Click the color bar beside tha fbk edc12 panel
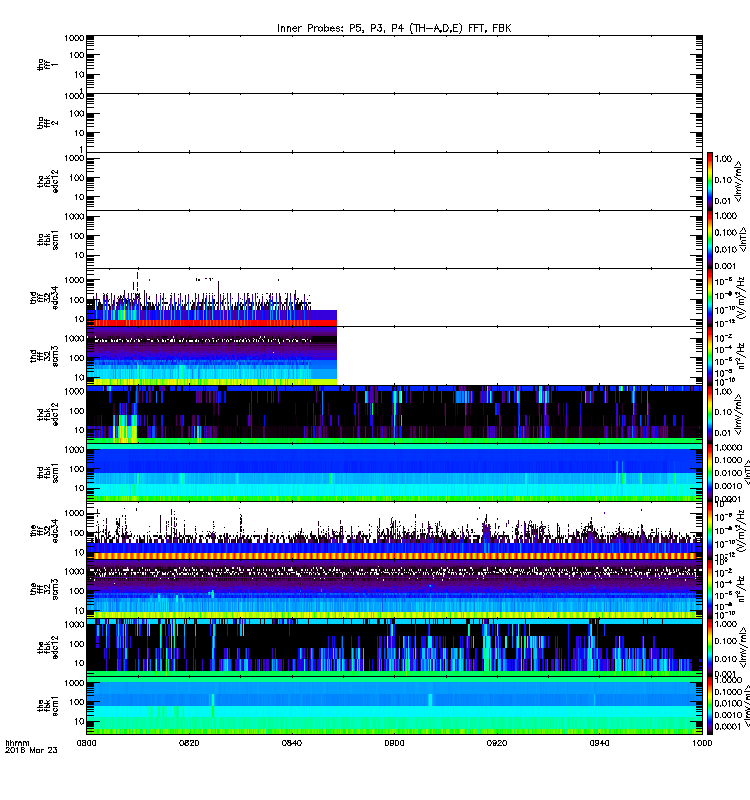 [x=710, y=181]
